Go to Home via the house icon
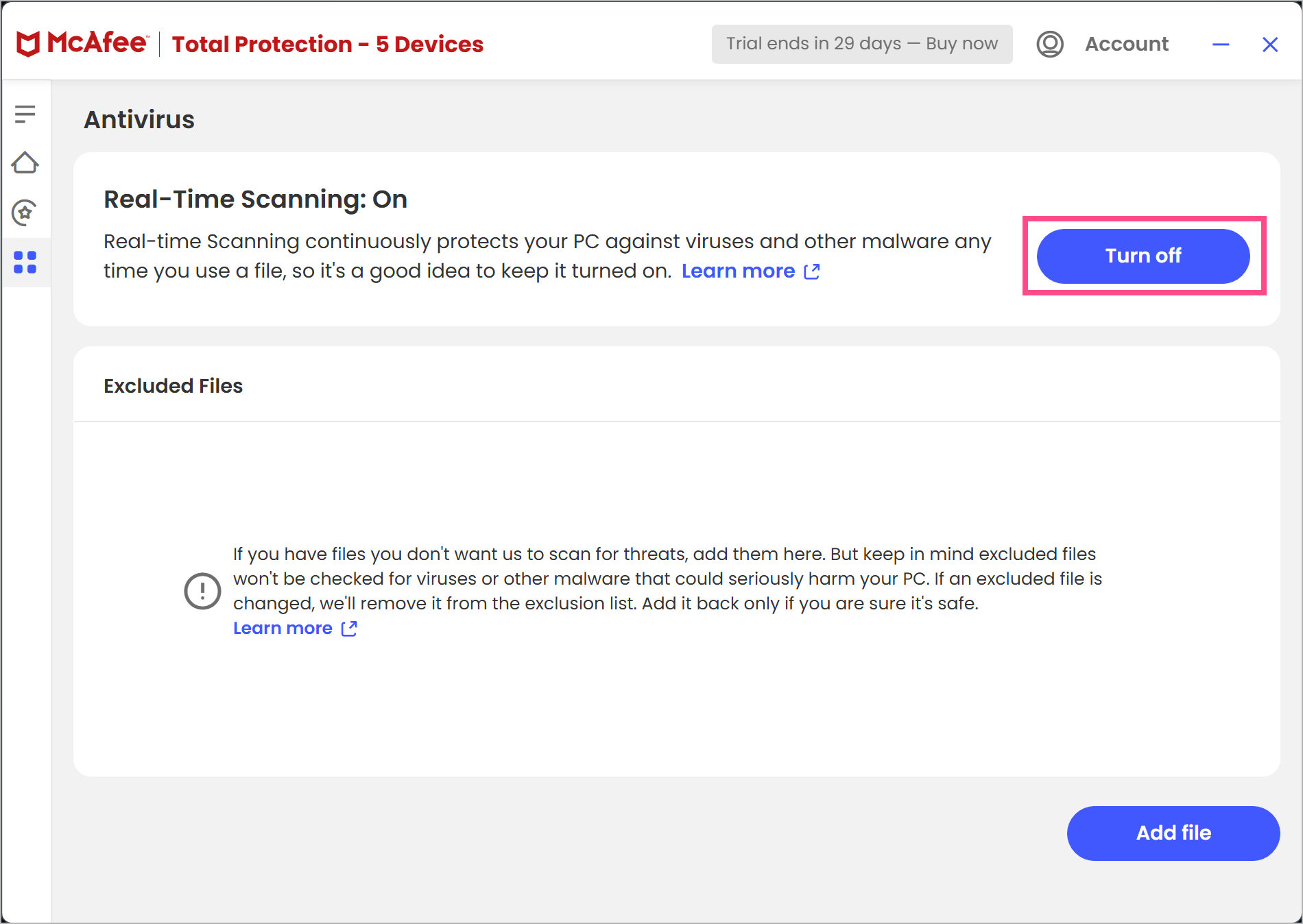Viewport: 1303px width, 924px height. [25, 163]
